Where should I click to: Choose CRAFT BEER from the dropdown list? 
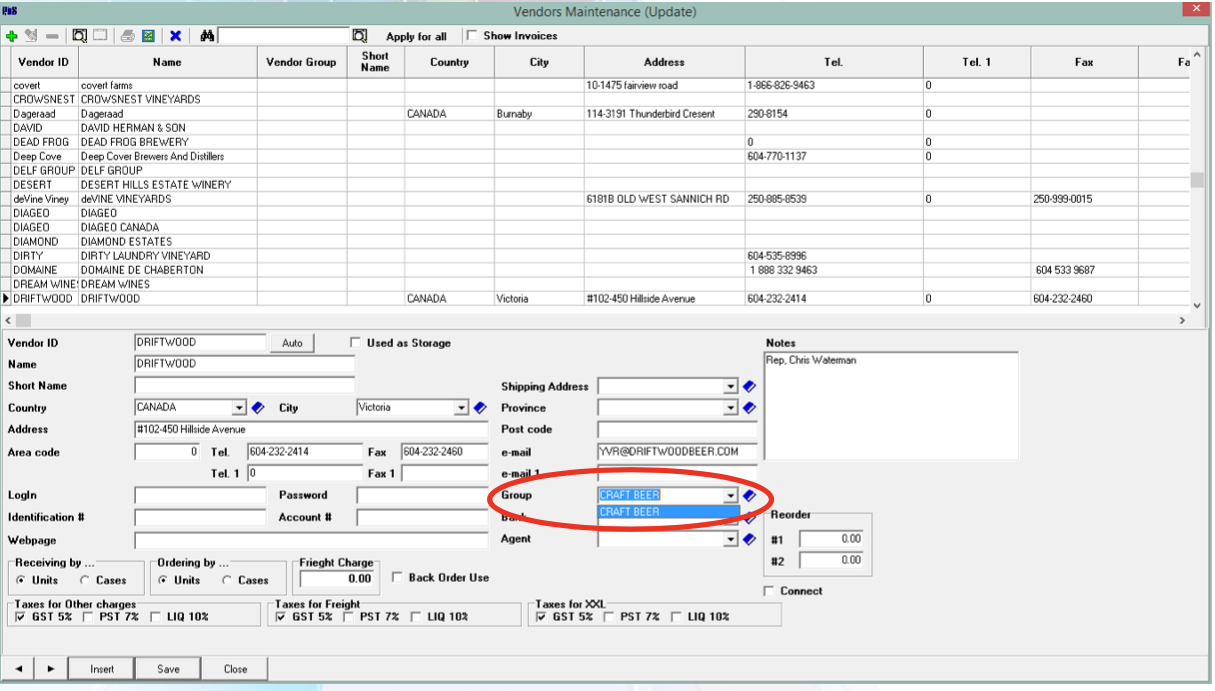point(668,512)
